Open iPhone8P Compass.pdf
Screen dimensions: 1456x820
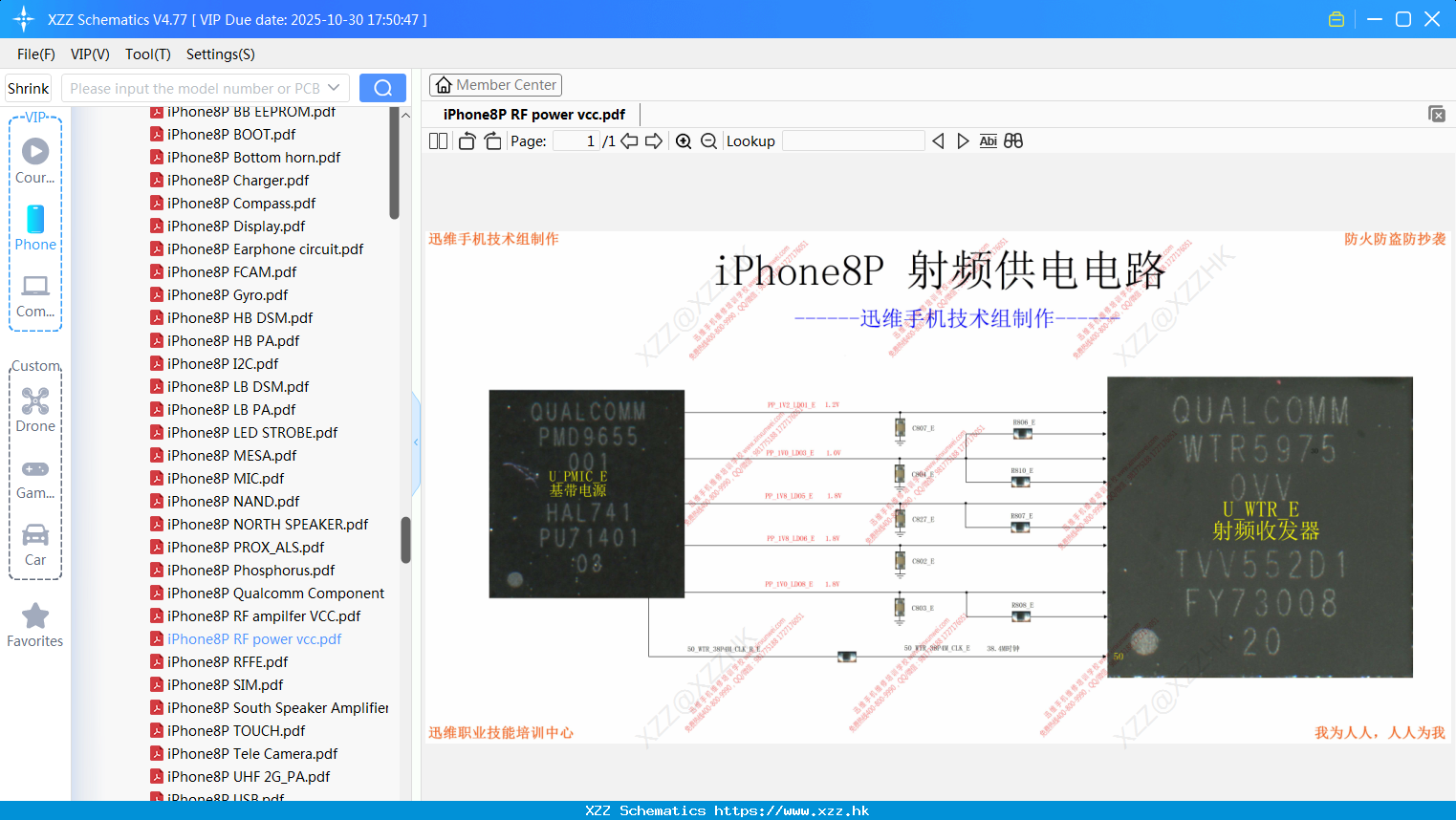pyautogui.click(x=241, y=204)
